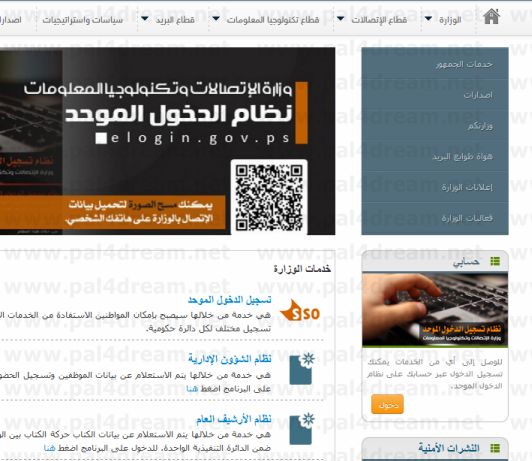Viewport: 532px width, 461px height.
Task: Go to the home page via house icon
Action: tap(491, 17)
